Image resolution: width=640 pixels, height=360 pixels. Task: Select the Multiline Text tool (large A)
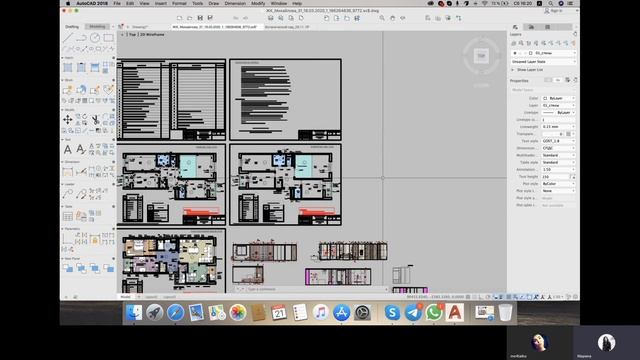tap(68, 149)
